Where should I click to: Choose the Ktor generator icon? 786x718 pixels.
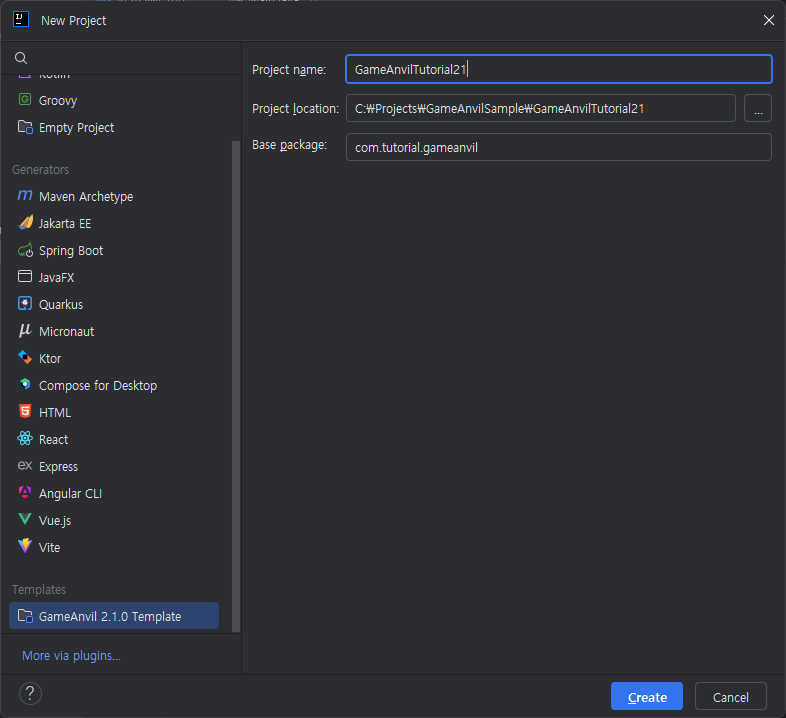pyautogui.click(x=25, y=359)
